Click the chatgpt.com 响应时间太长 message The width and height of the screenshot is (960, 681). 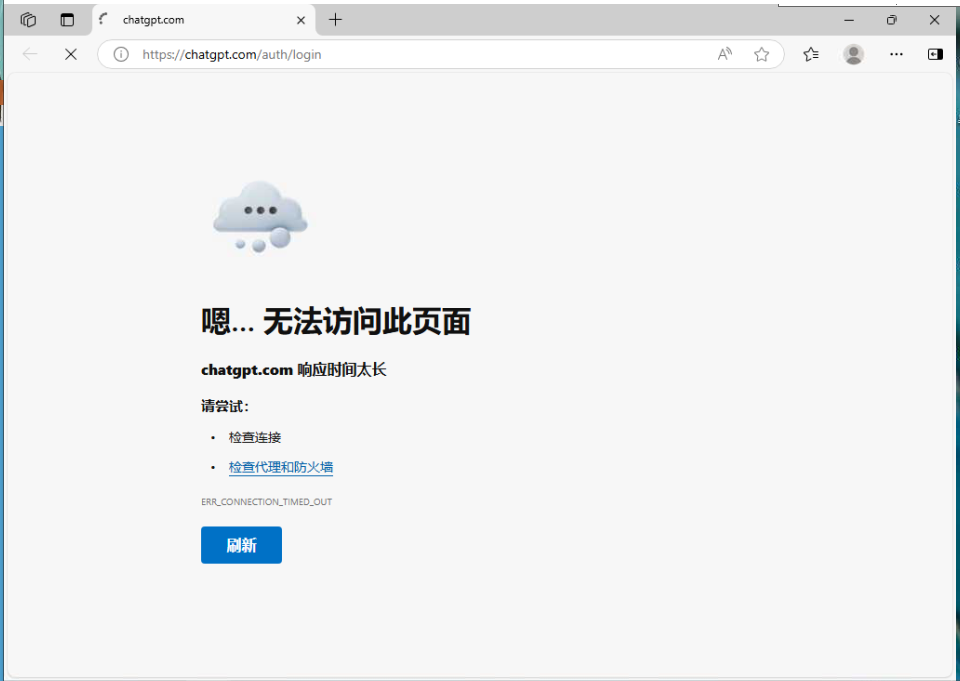[x=293, y=370]
